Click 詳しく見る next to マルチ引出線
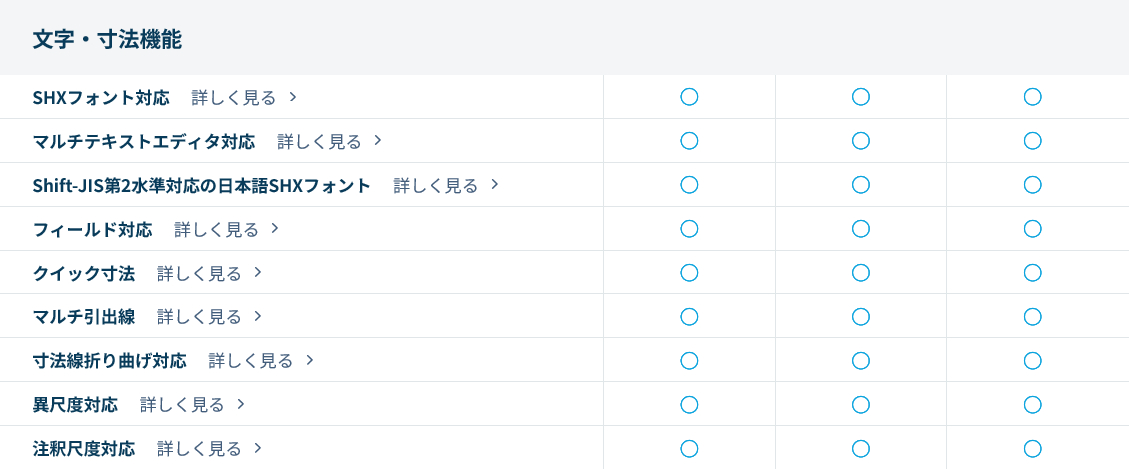Screen dimensions: 1129x469 pos(199,317)
